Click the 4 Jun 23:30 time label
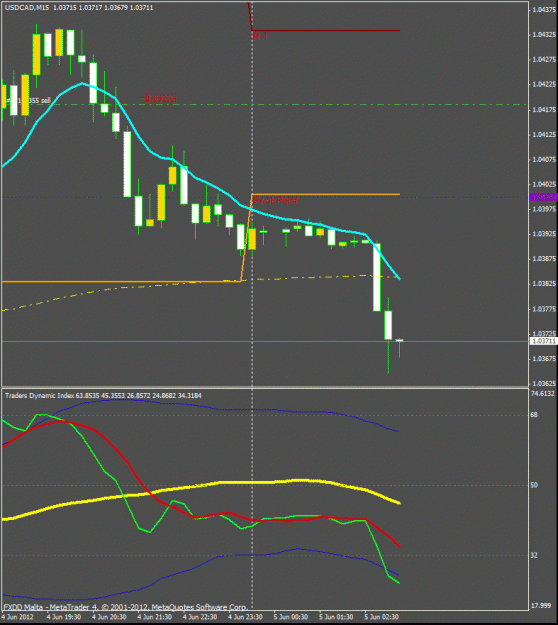The width and height of the screenshot is (558, 625). 246,617
